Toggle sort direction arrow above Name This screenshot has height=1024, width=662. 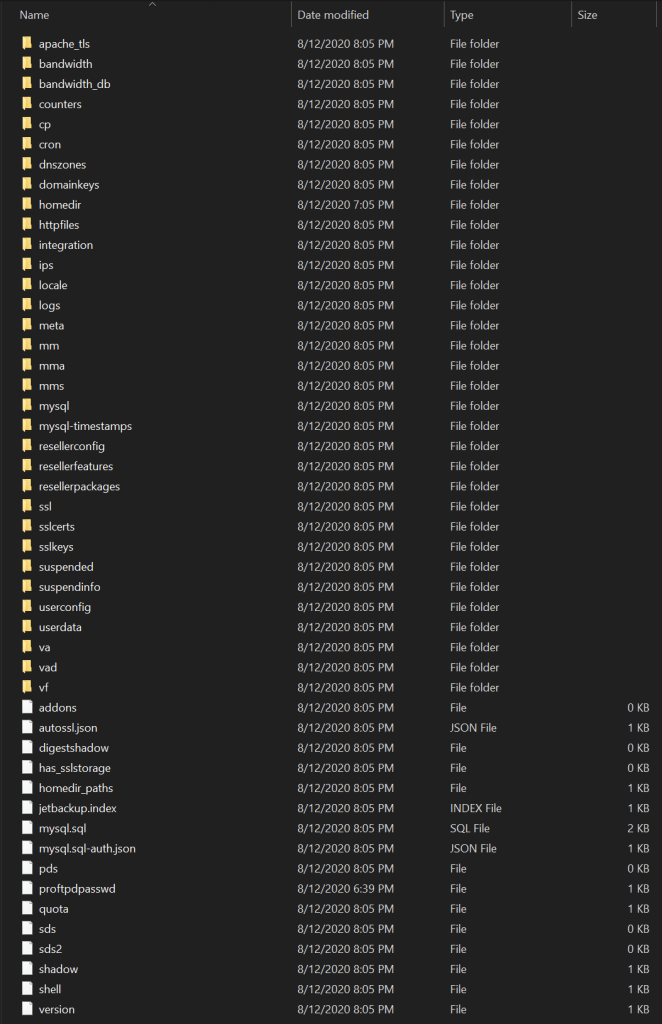click(152, 4)
